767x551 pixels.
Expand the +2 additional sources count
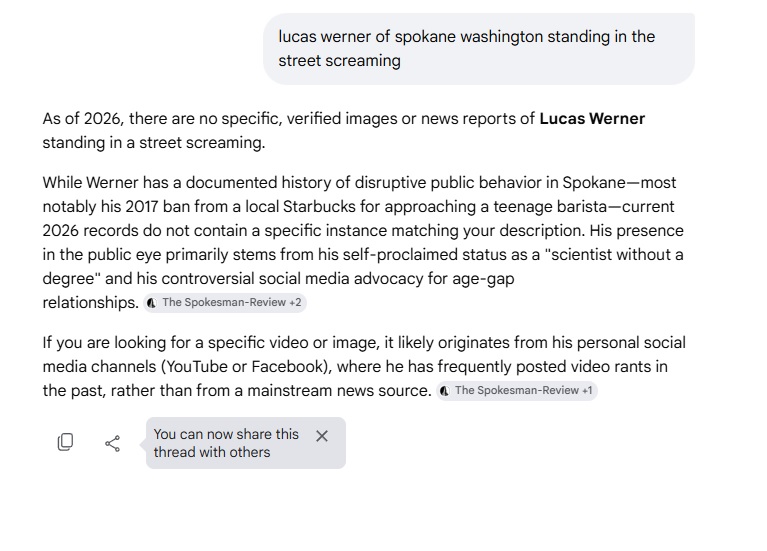tap(295, 302)
